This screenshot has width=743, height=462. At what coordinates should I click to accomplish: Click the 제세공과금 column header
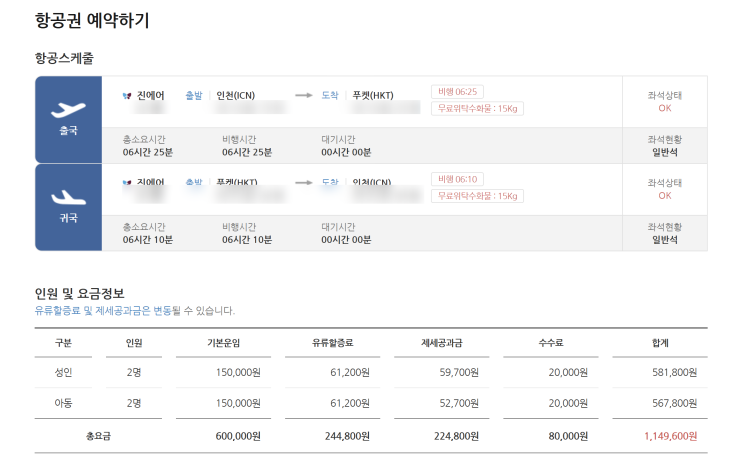pyautogui.click(x=441, y=343)
